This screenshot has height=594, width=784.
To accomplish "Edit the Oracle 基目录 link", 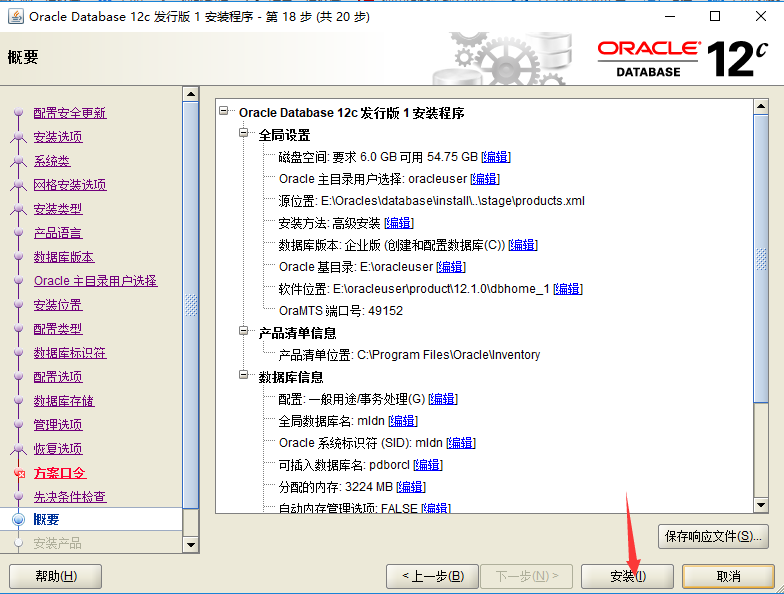I will pos(451,267).
